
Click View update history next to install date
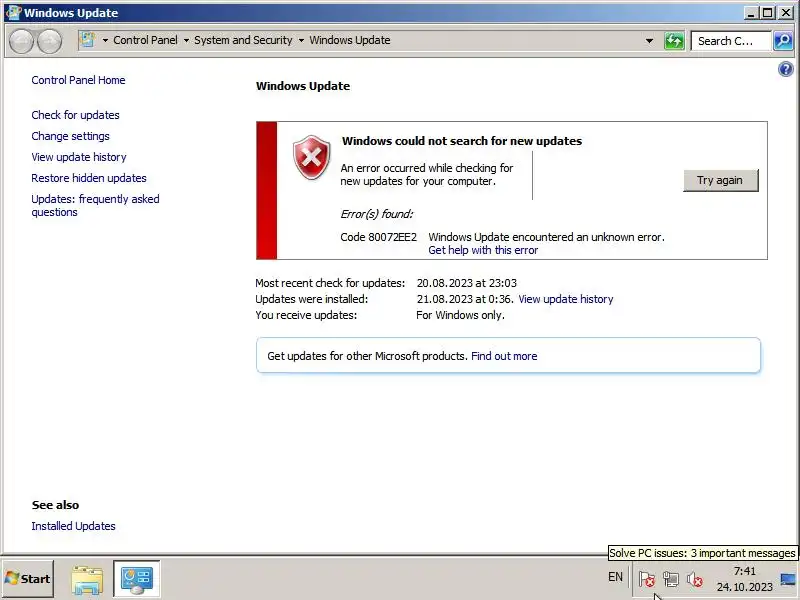tap(566, 299)
